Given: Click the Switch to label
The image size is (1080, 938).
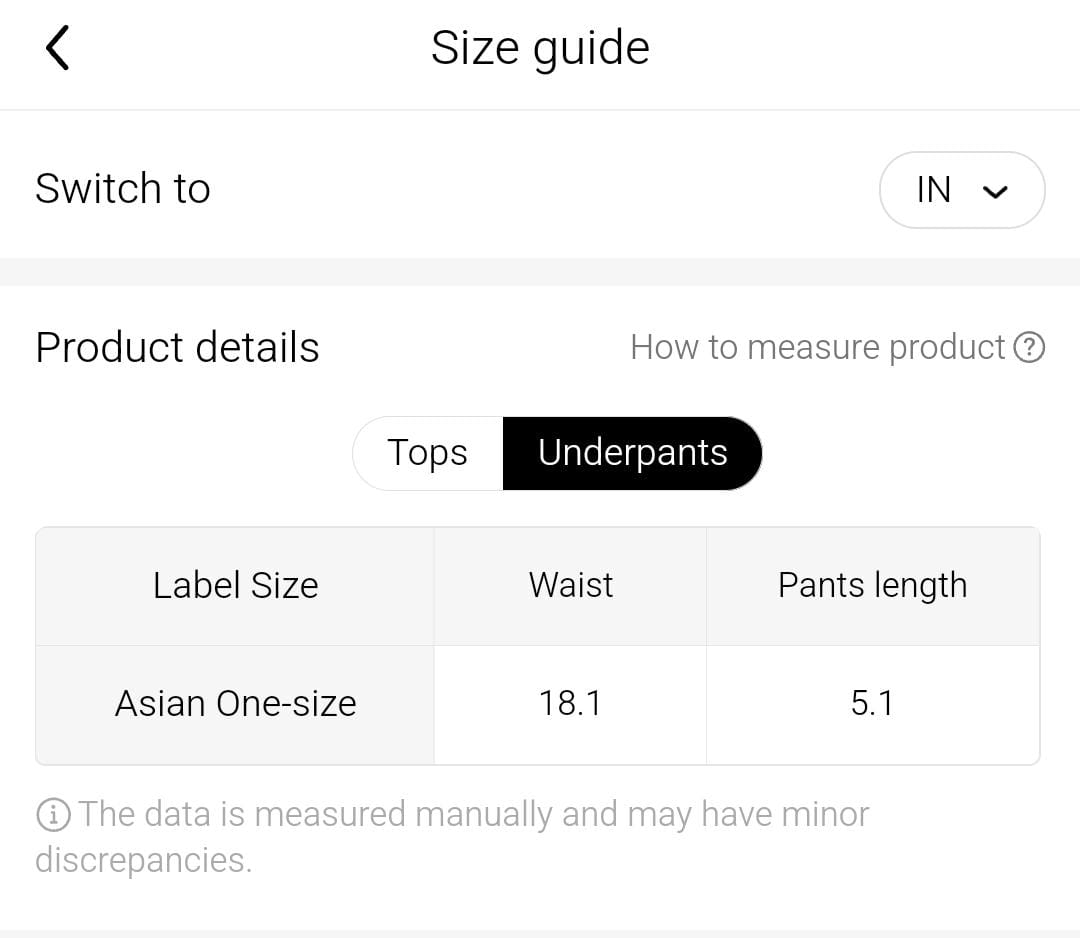Looking at the screenshot, I should (x=123, y=188).
